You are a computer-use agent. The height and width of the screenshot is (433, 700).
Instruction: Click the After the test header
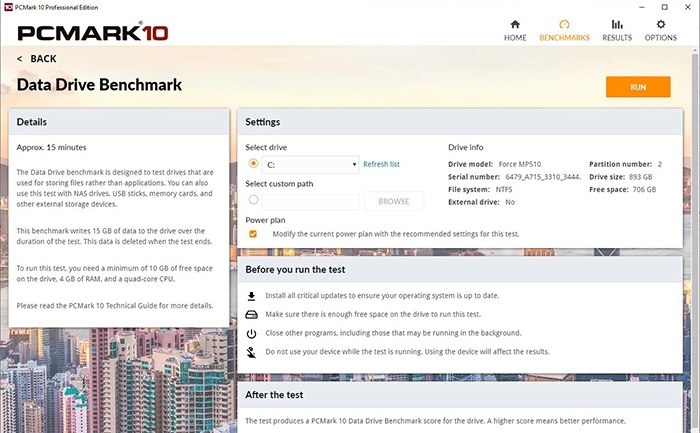point(460,395)
